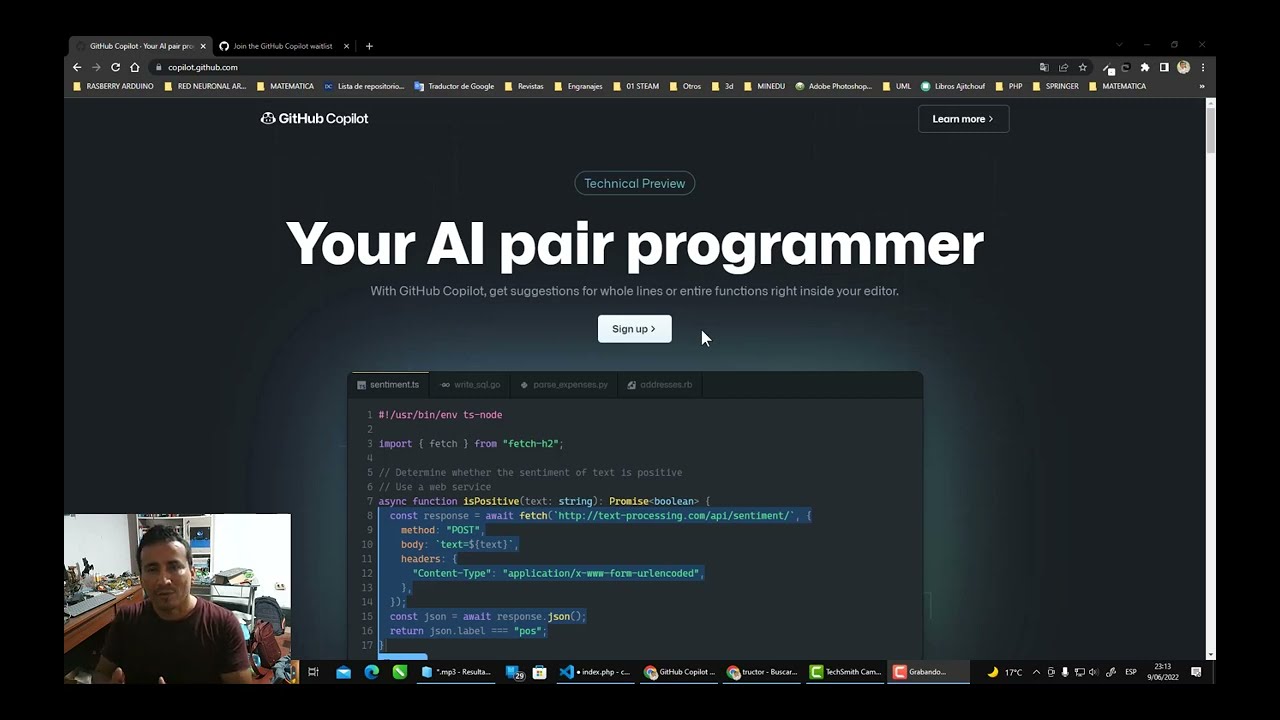This screenshot has height=720, width=1280.
Task: Open the taskbar clock showing 23:13
Action: (1162, 671)
